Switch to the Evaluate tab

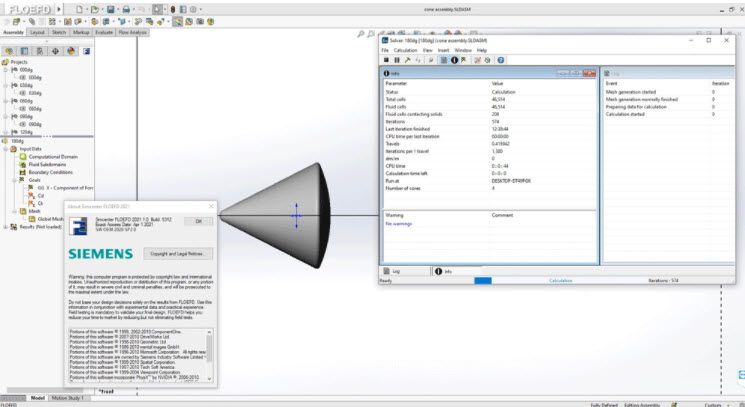click(104, 32)
